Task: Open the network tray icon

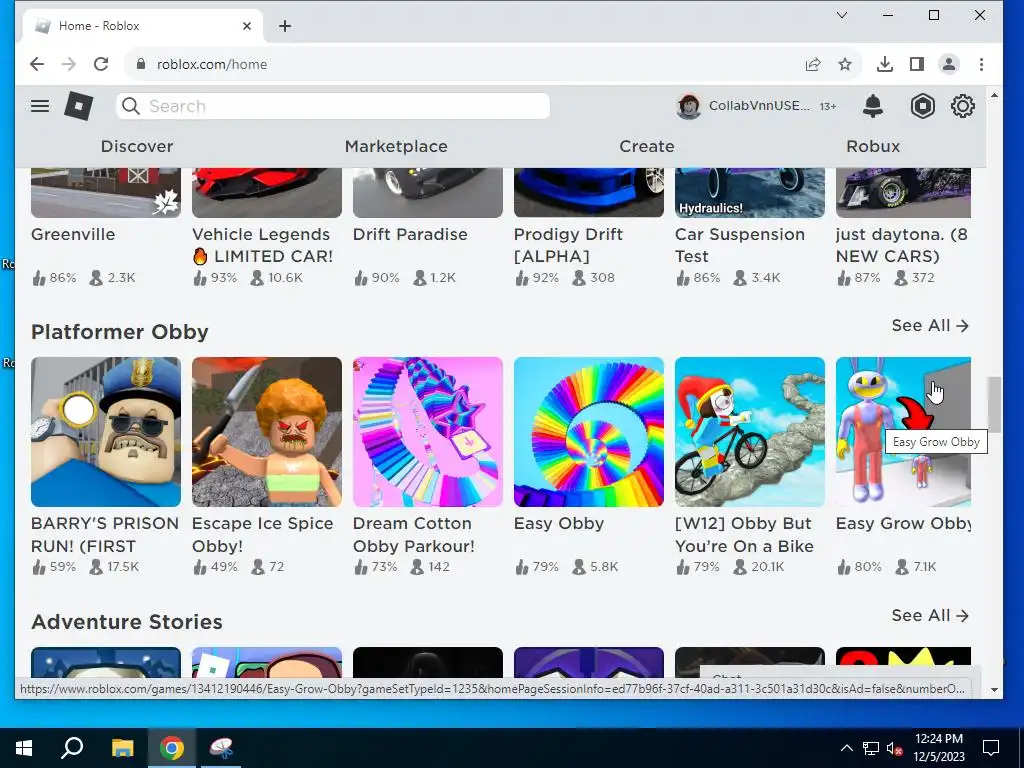Action: click(871, 748)
